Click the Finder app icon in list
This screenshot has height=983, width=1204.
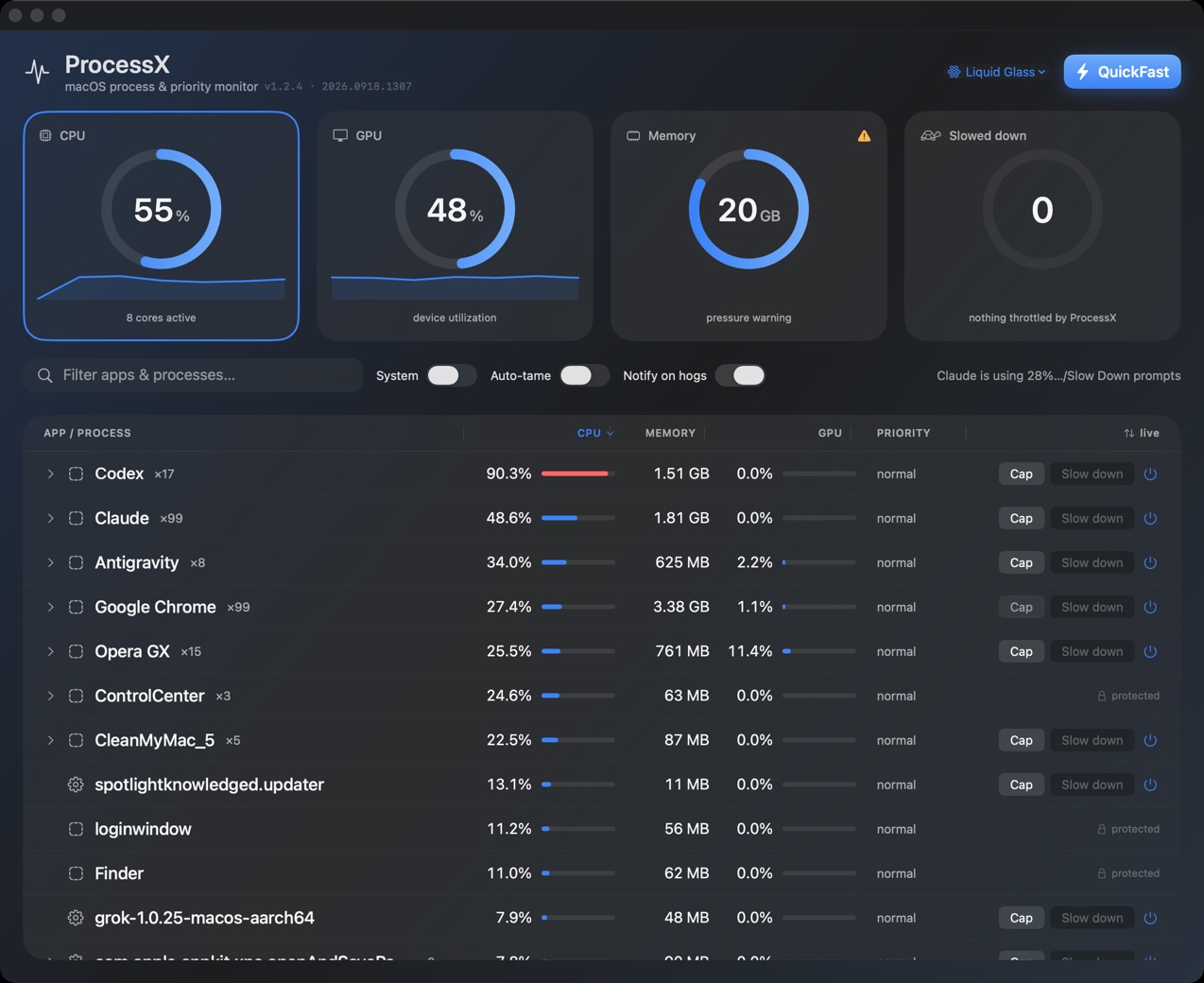(76, 873)
